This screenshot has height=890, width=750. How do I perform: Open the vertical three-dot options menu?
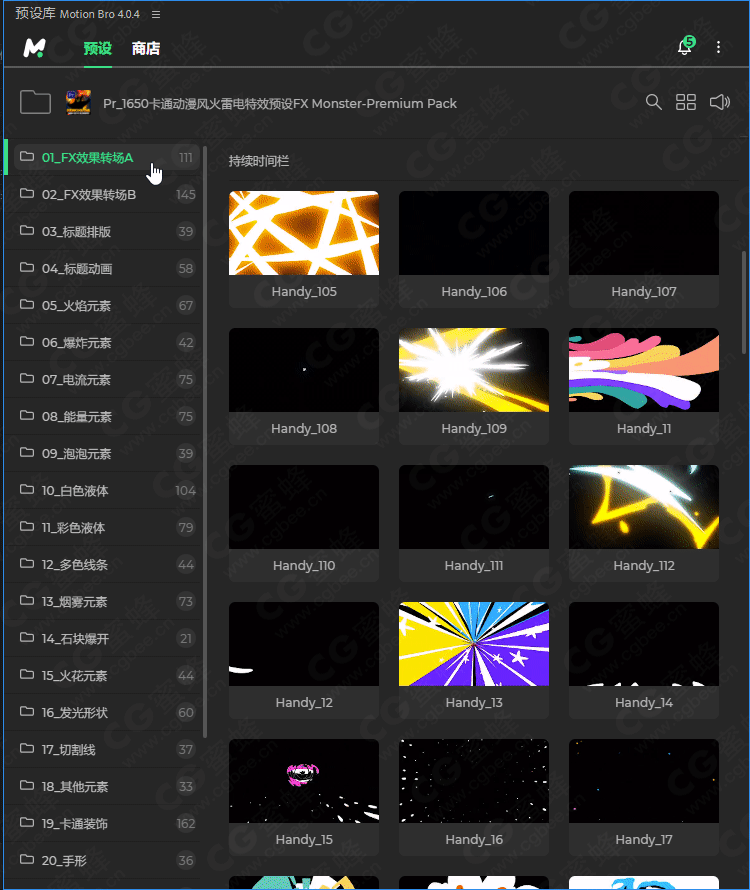tap(718, 47)
